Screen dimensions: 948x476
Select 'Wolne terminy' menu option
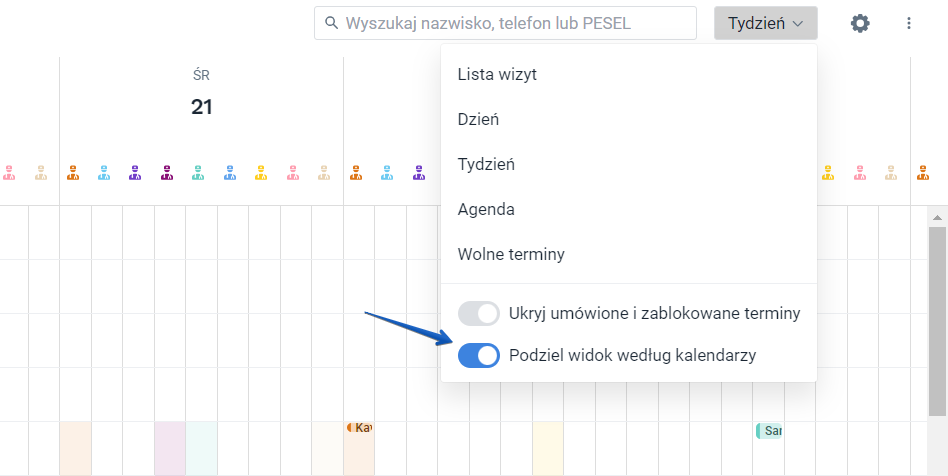511,254
